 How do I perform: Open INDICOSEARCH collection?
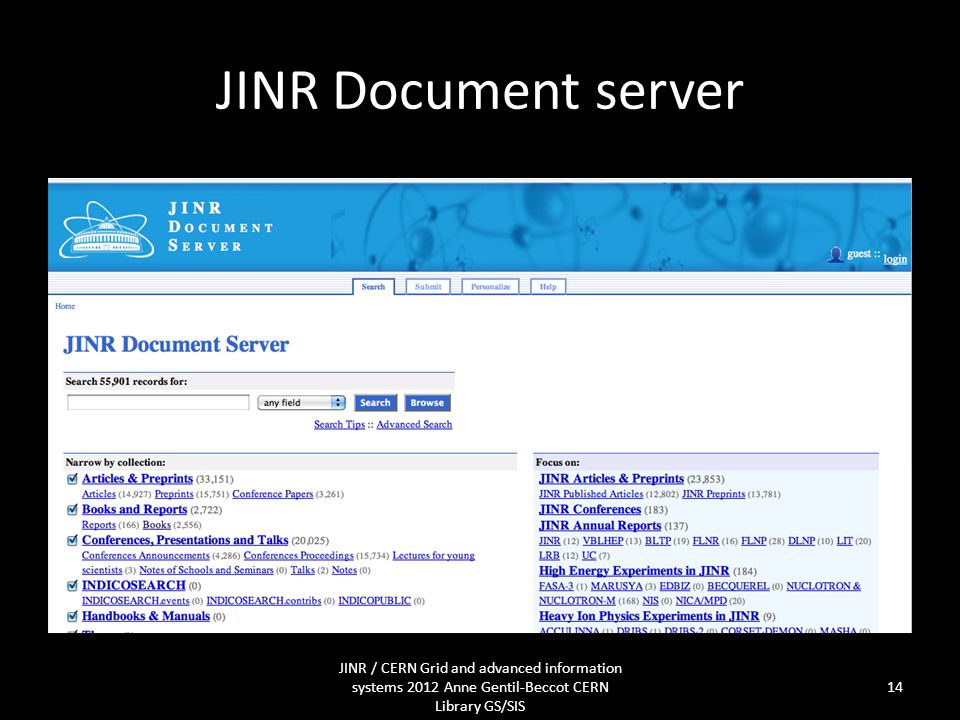pos(133,585)
